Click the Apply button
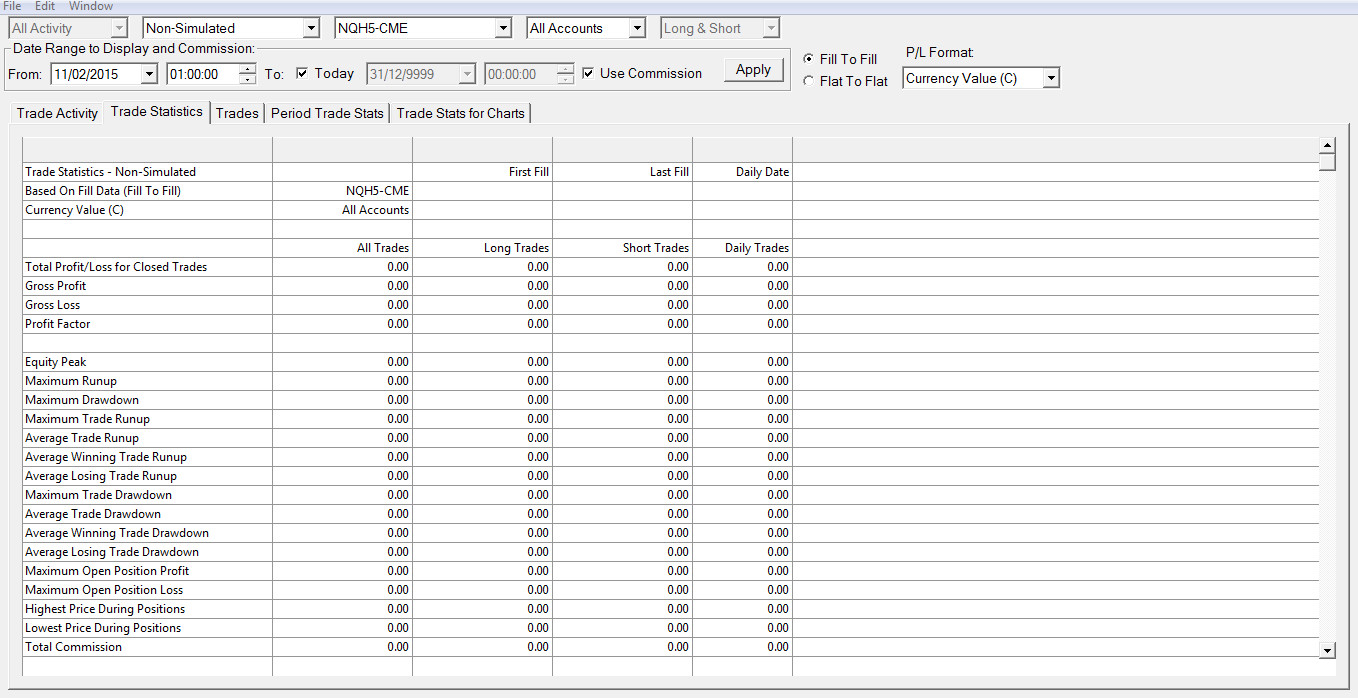This screenshot has width=1358, height=698. (x=753, y=70)
